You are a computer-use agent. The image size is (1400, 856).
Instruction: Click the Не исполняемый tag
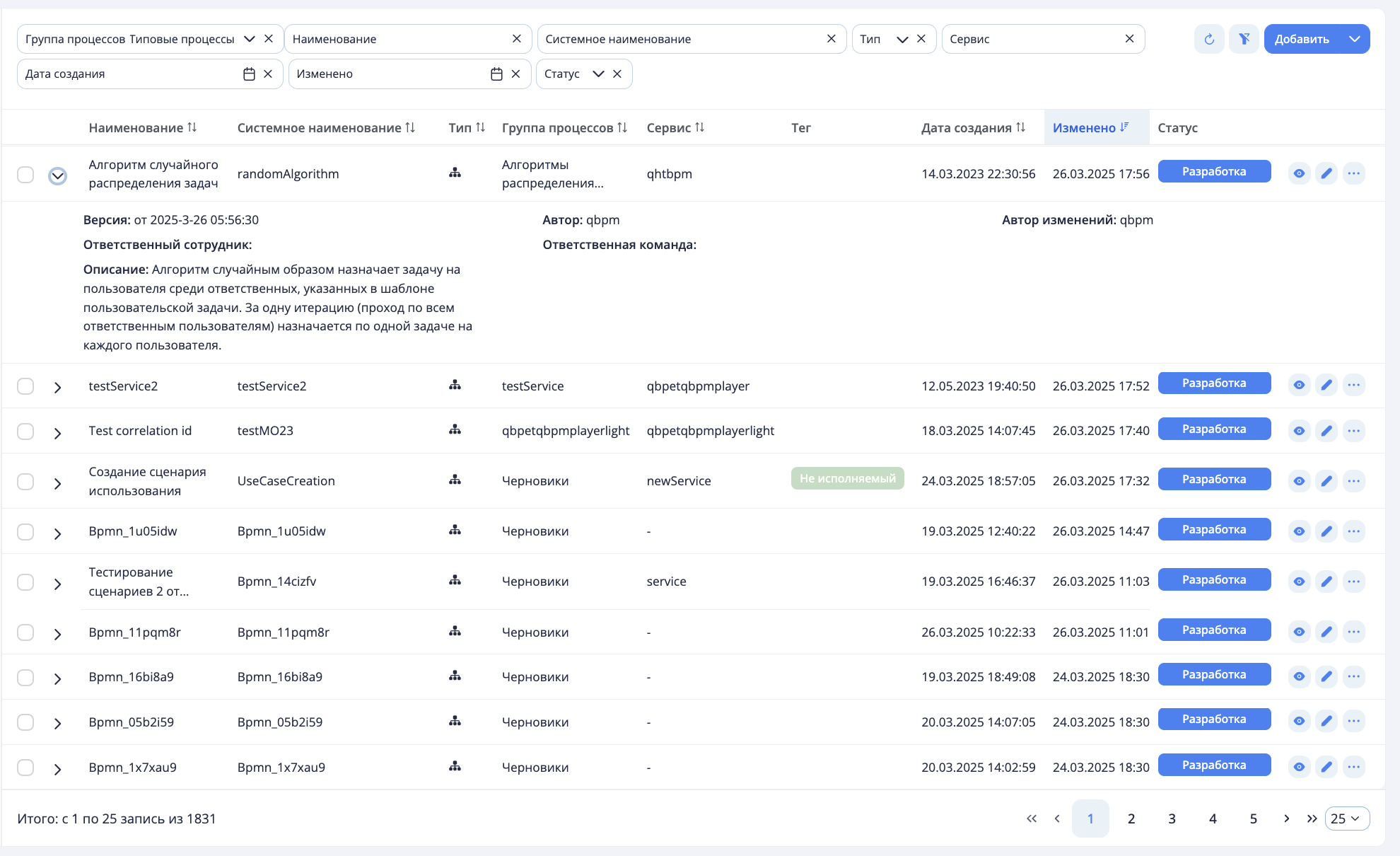point(847,478)
